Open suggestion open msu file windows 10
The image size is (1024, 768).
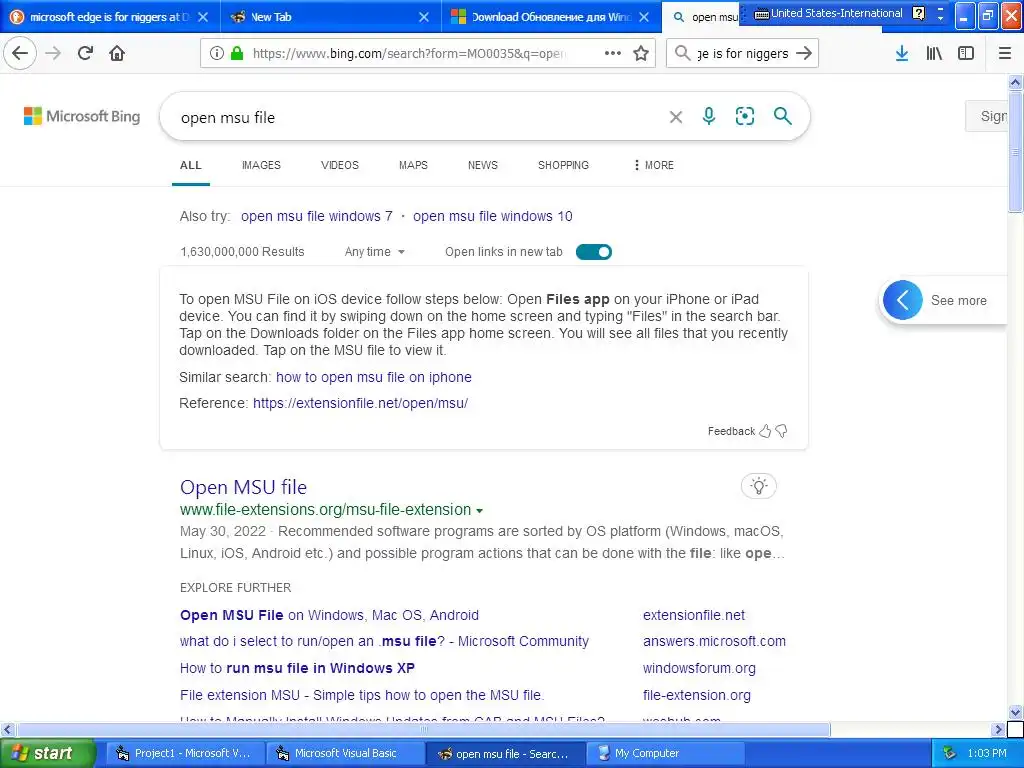pos(492,216)
